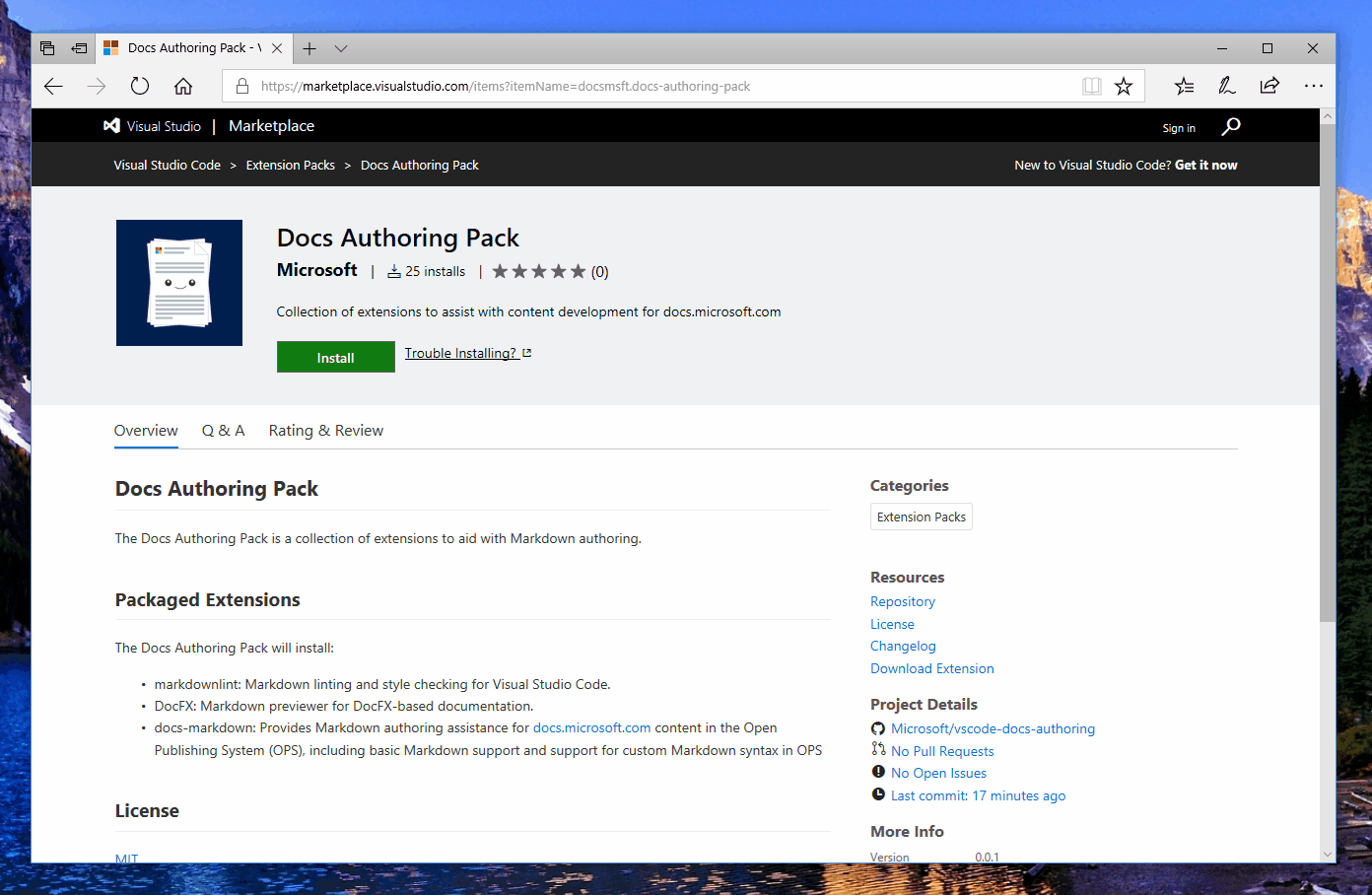
Task: Open the Rating & Review tab
Action: pyautogui.click(x=325, y=430)
